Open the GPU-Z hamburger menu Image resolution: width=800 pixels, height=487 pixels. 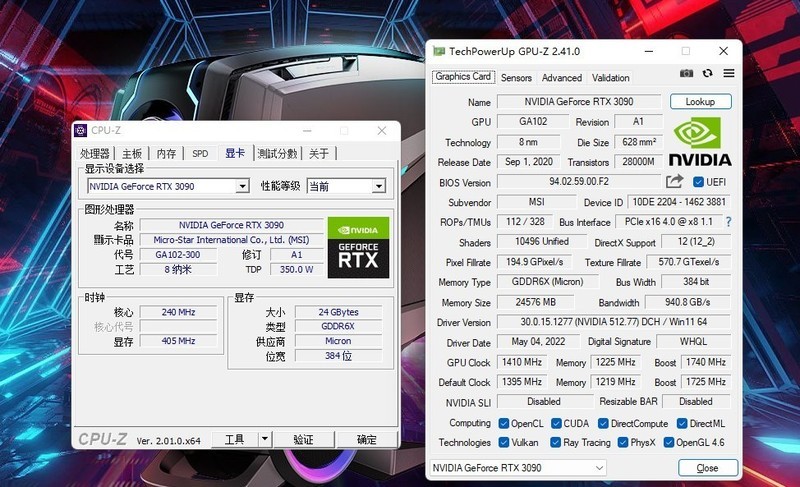coord(729,73)
